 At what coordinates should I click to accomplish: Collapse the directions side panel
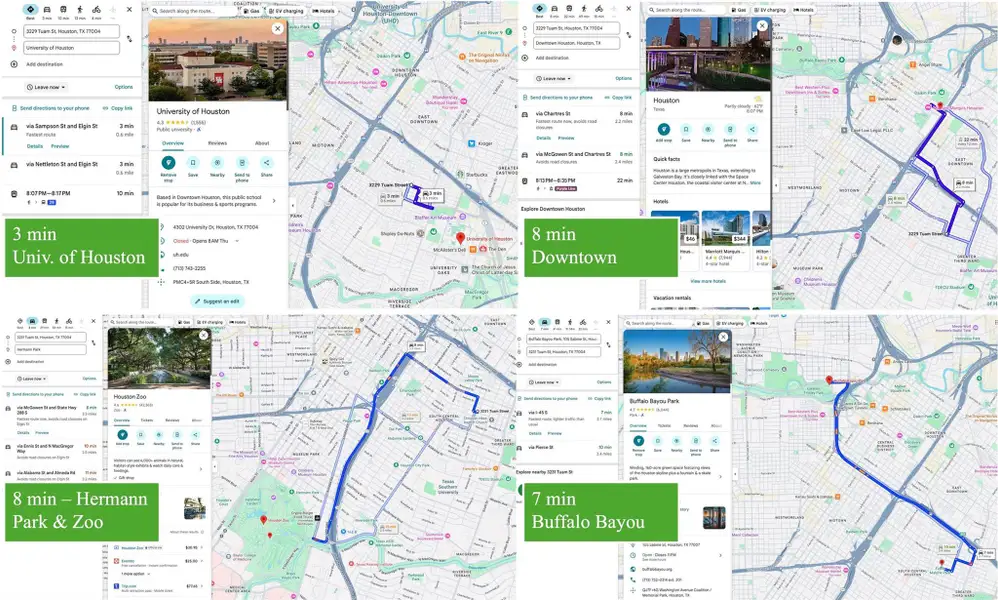293,205
